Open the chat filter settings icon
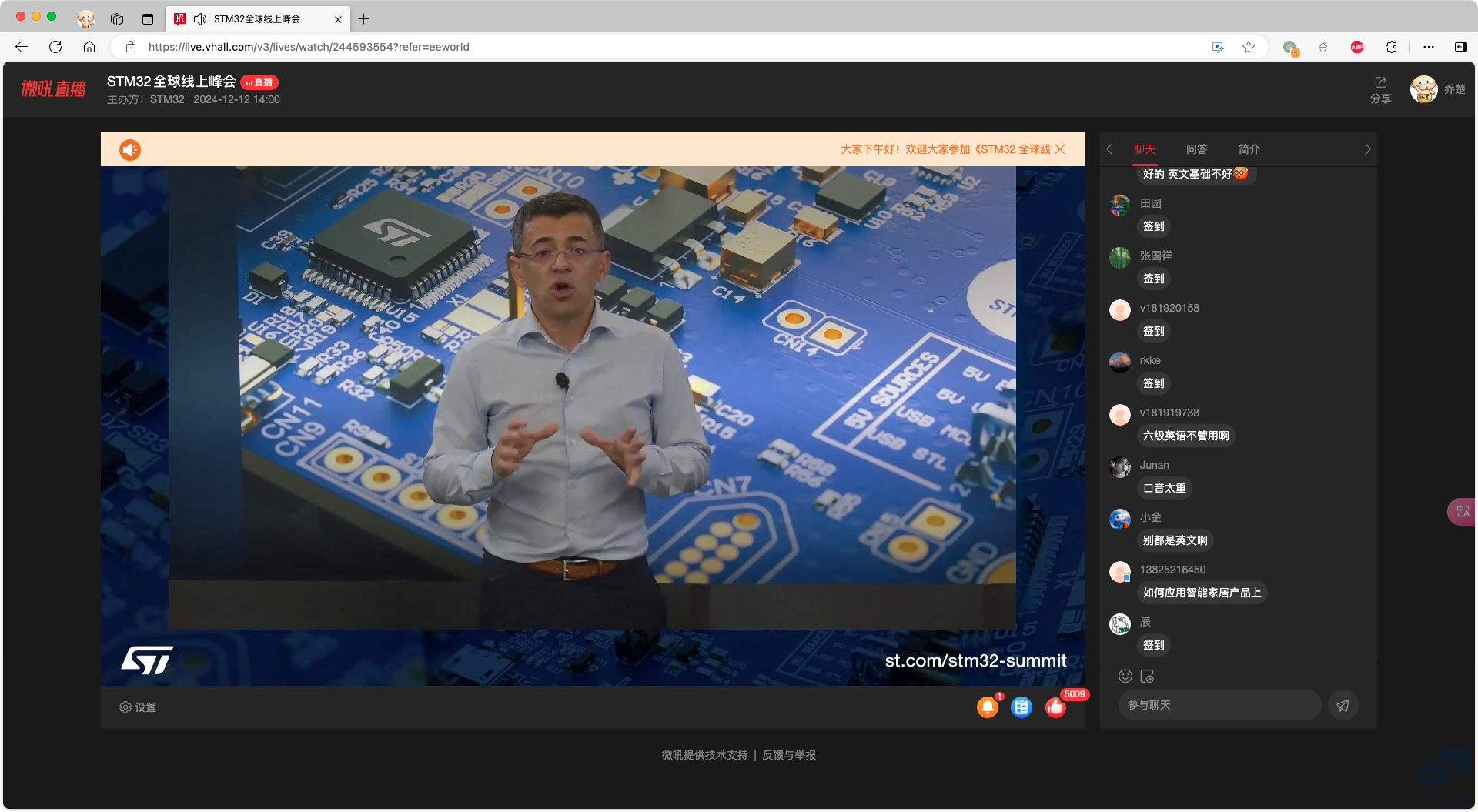The height and width of the screenshot is (812, 1478). tap(1147, 676)
